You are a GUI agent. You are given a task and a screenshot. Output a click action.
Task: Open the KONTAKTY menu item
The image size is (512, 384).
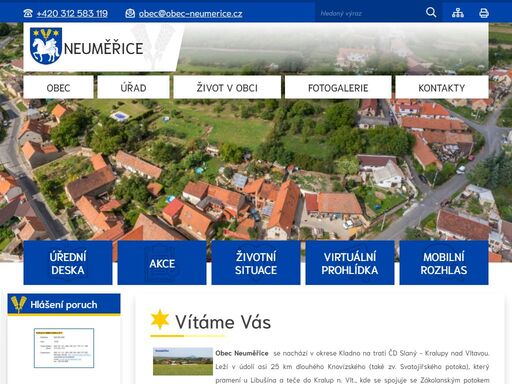click(x=442, y=87)
